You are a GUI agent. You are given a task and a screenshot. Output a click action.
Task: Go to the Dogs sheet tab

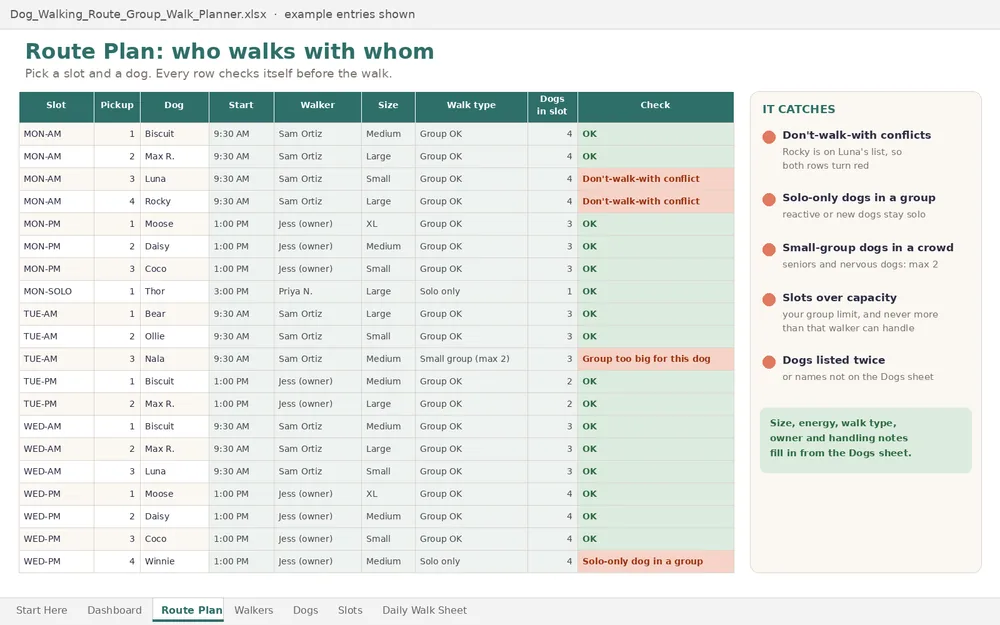pos(305,610)
